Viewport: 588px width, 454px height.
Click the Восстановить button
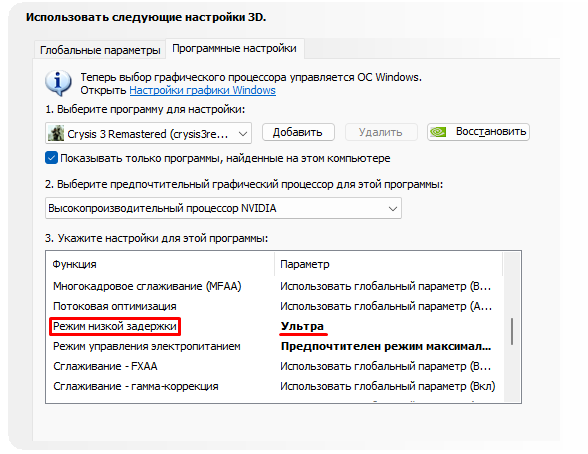tap(478, 132)
